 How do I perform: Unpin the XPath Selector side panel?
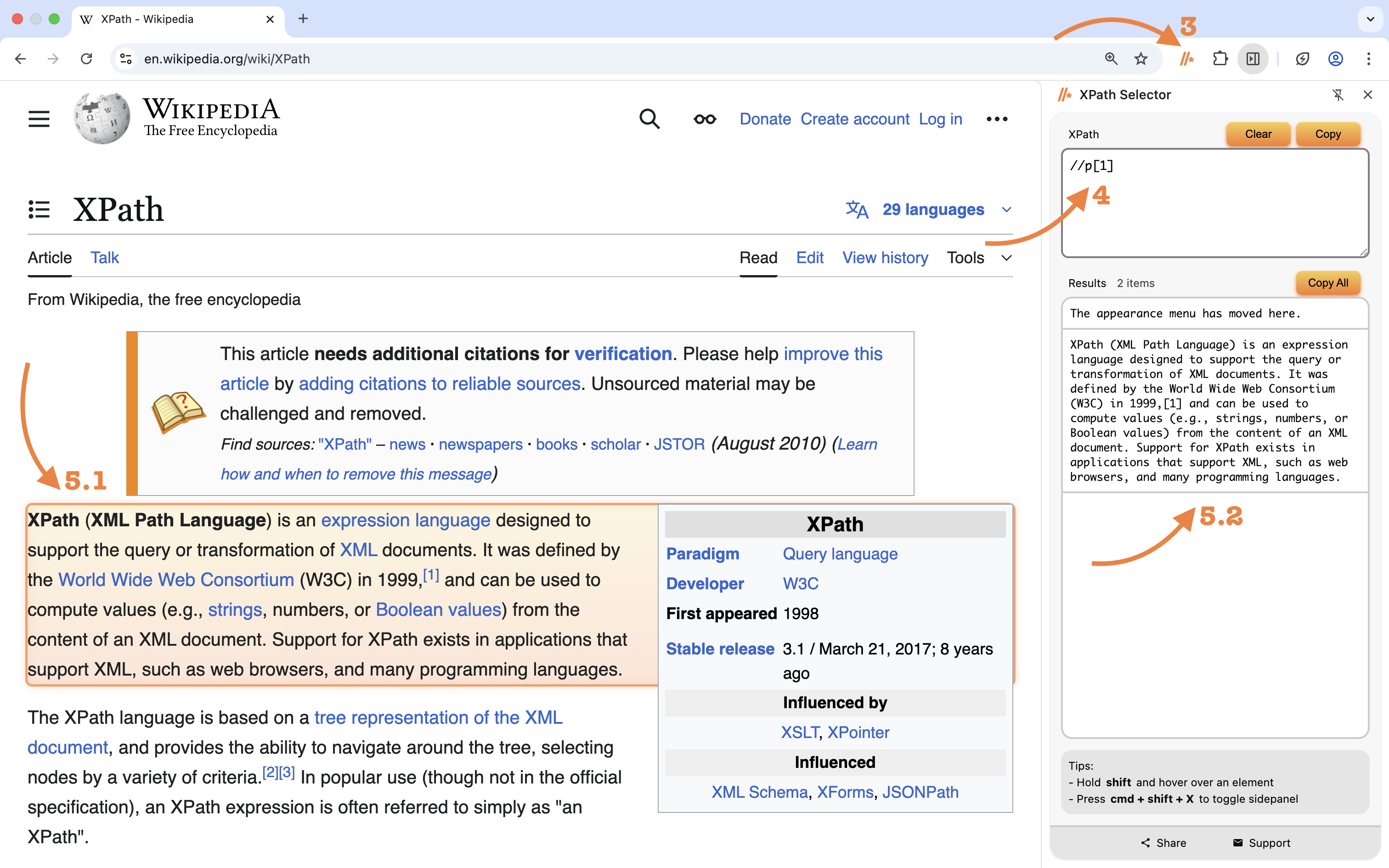(1338, 95)
